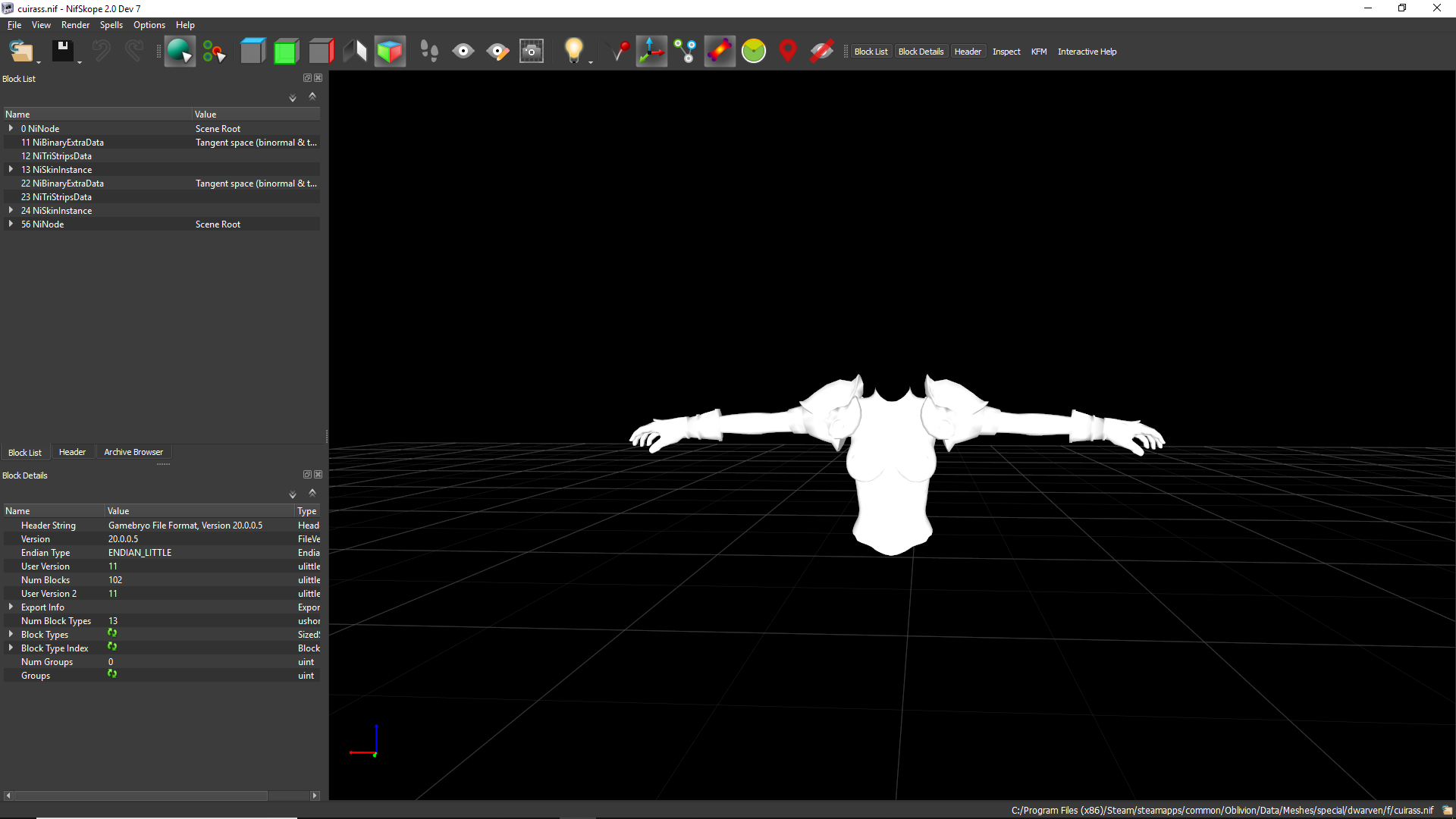Switch to the Header bottom tab
The height and width of the screenshot is (819, 1456).
(72, 452)
